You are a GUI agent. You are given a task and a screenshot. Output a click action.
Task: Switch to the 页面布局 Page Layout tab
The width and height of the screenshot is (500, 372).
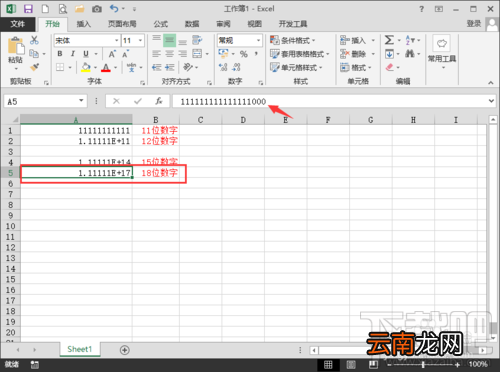(122, 24)
